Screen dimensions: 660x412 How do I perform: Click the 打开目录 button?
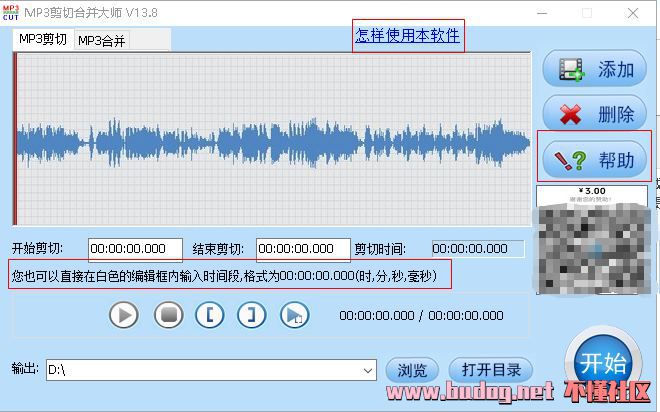(490, 370)
